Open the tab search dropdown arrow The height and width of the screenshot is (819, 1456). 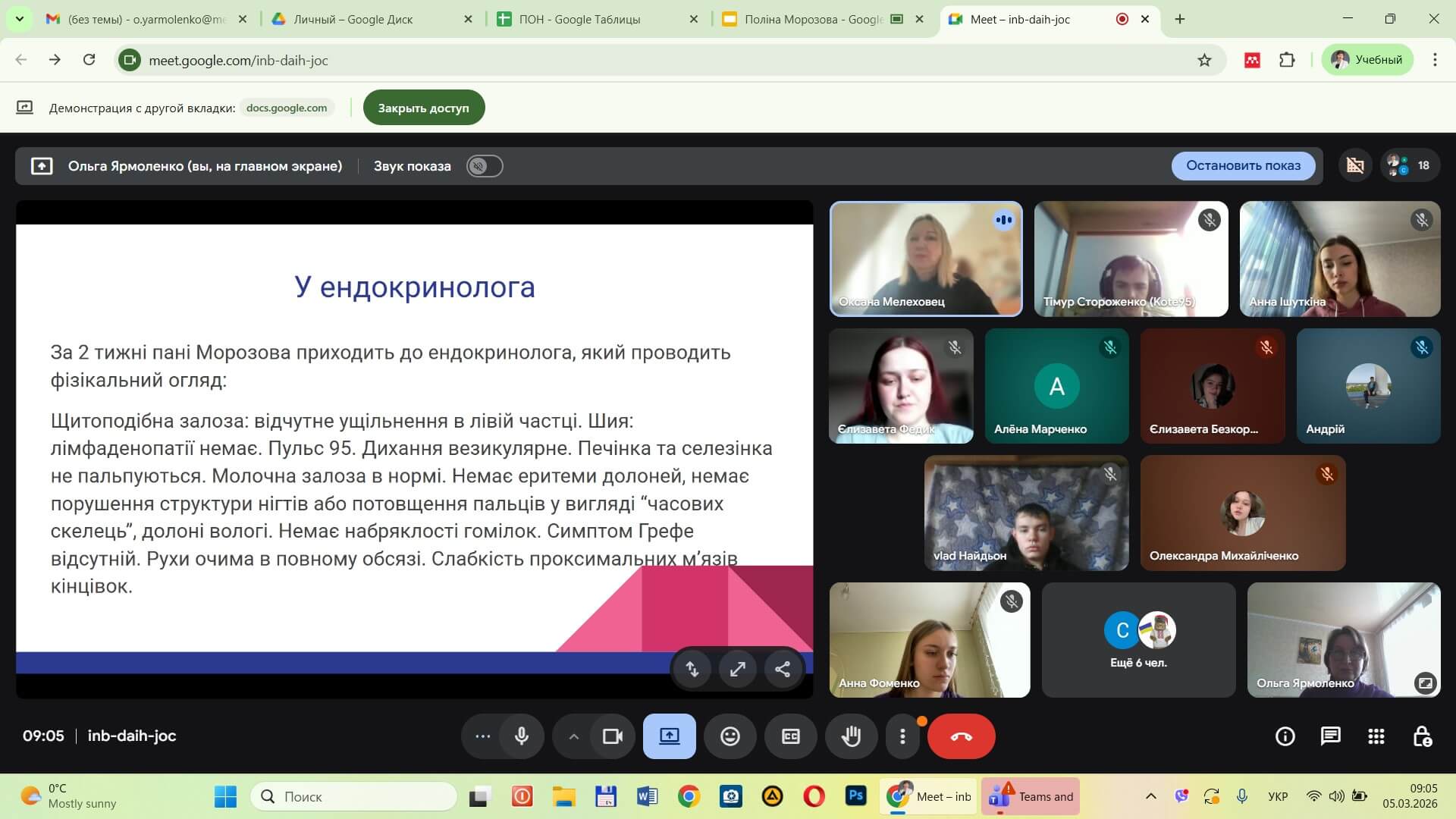[19, 19]
